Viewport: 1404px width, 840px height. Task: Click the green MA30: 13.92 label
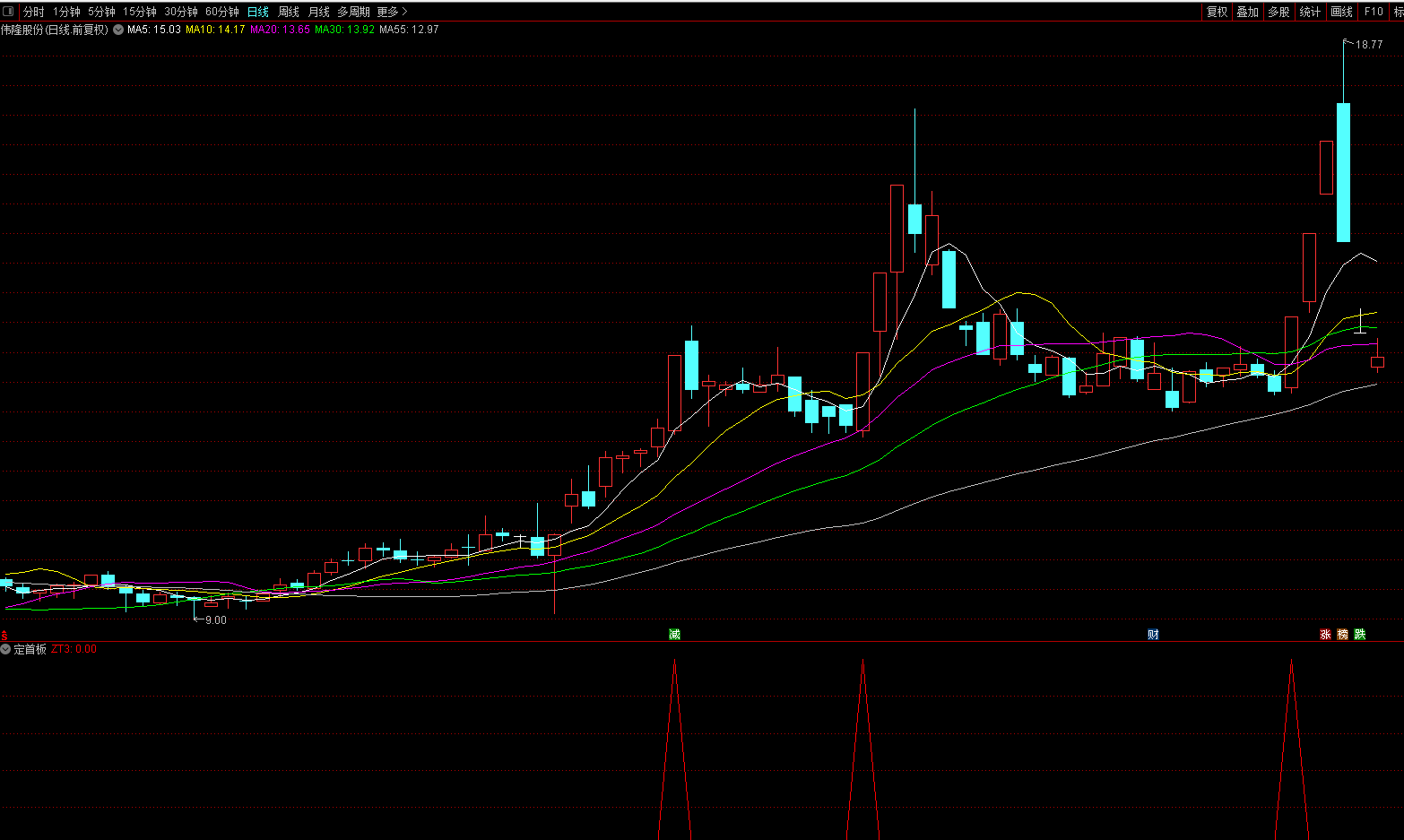(345, 30)
